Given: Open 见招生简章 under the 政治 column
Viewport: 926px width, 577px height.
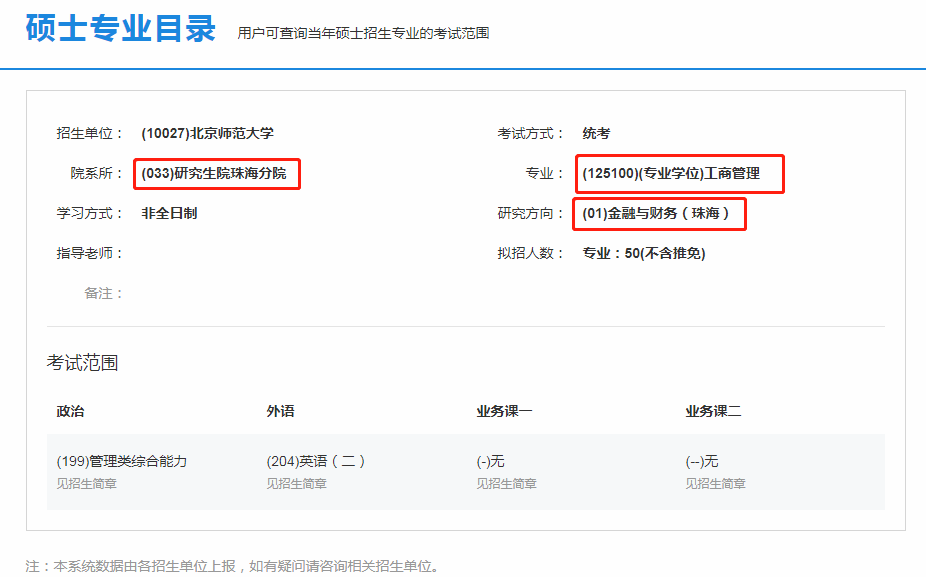Looking at the screenshot, I should tap(87, 484).
